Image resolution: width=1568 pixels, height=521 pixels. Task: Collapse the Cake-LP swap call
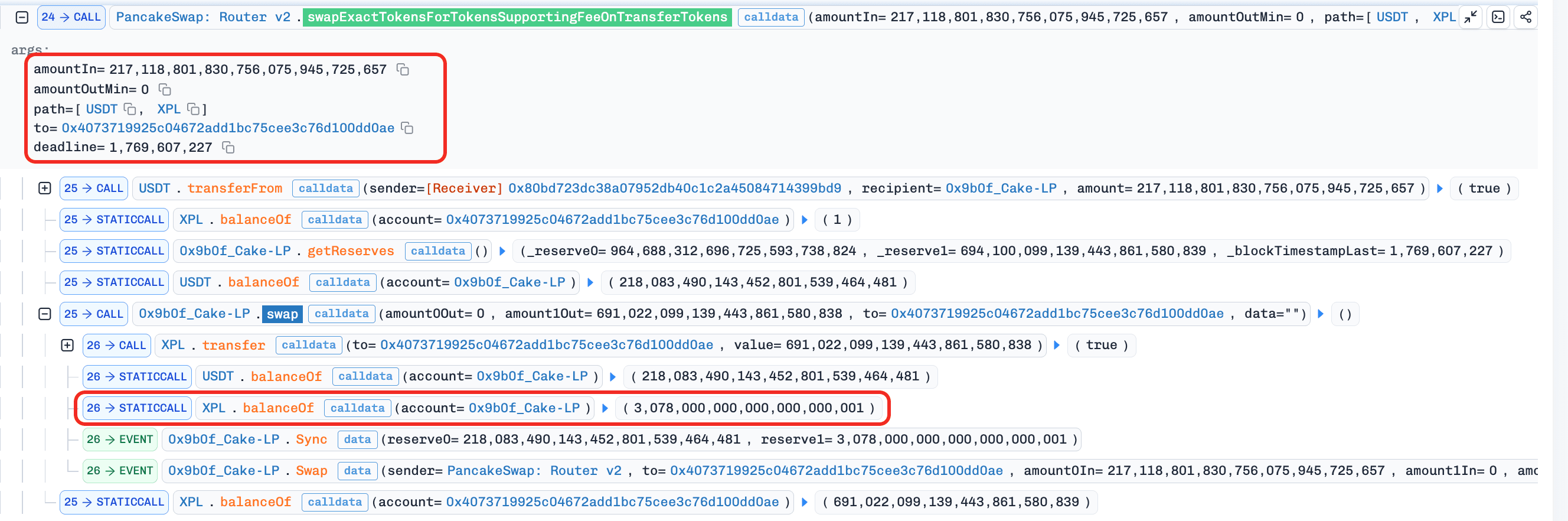pos(44,314)
